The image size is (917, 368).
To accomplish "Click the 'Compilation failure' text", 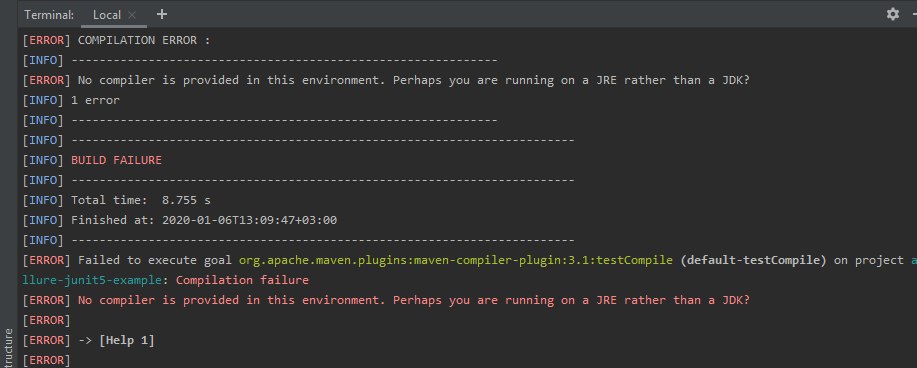I will 242,280.
